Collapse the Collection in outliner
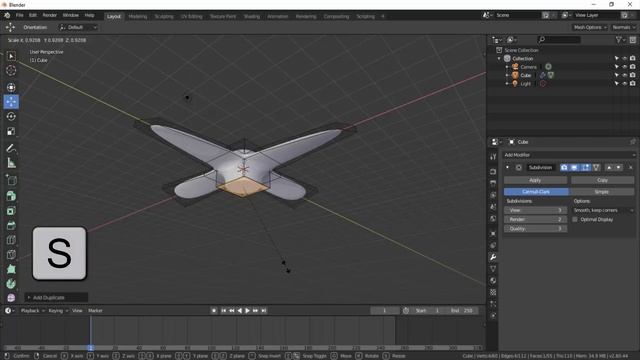 click(499, 59)
